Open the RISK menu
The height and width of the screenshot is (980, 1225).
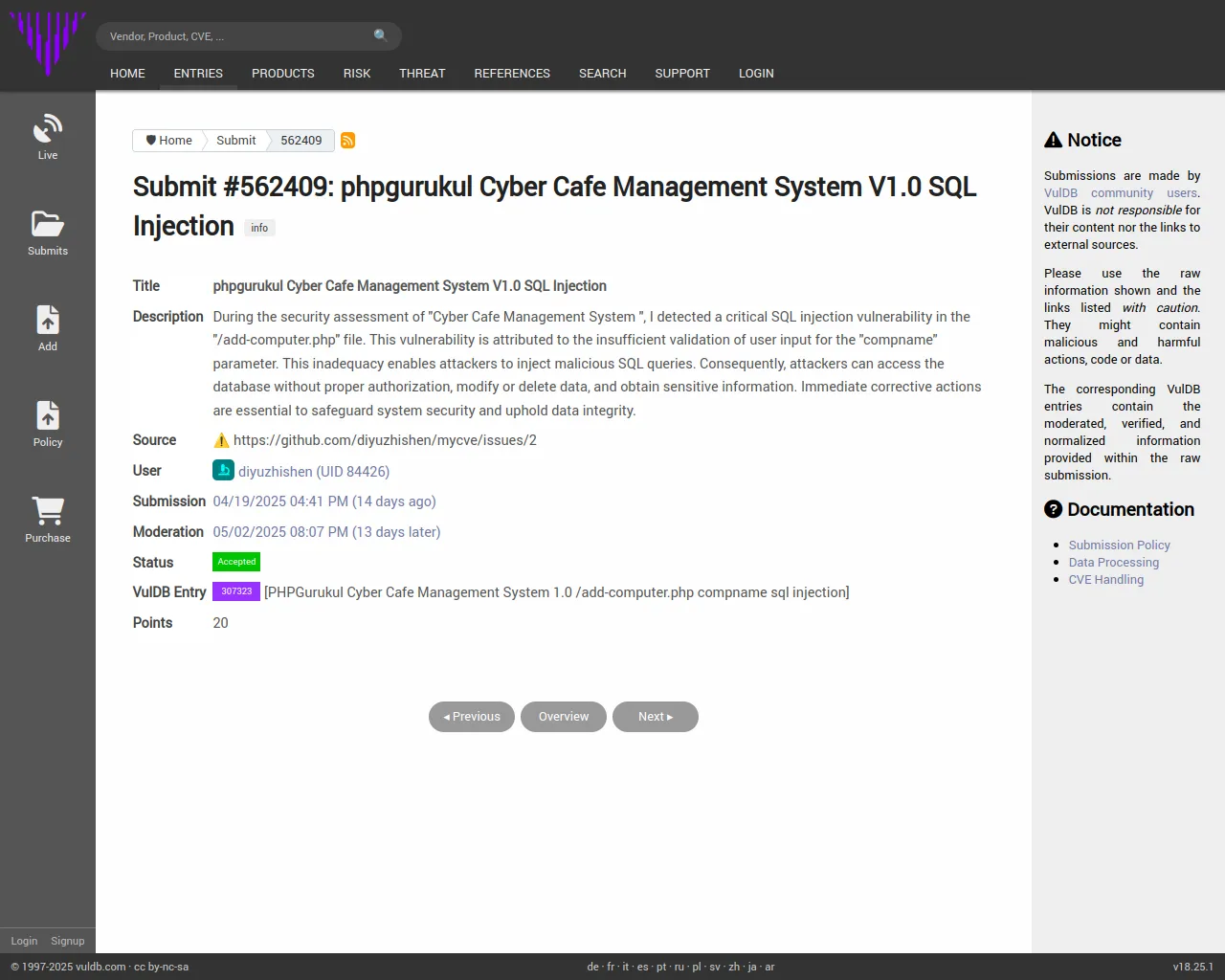(x=357, y=74)
